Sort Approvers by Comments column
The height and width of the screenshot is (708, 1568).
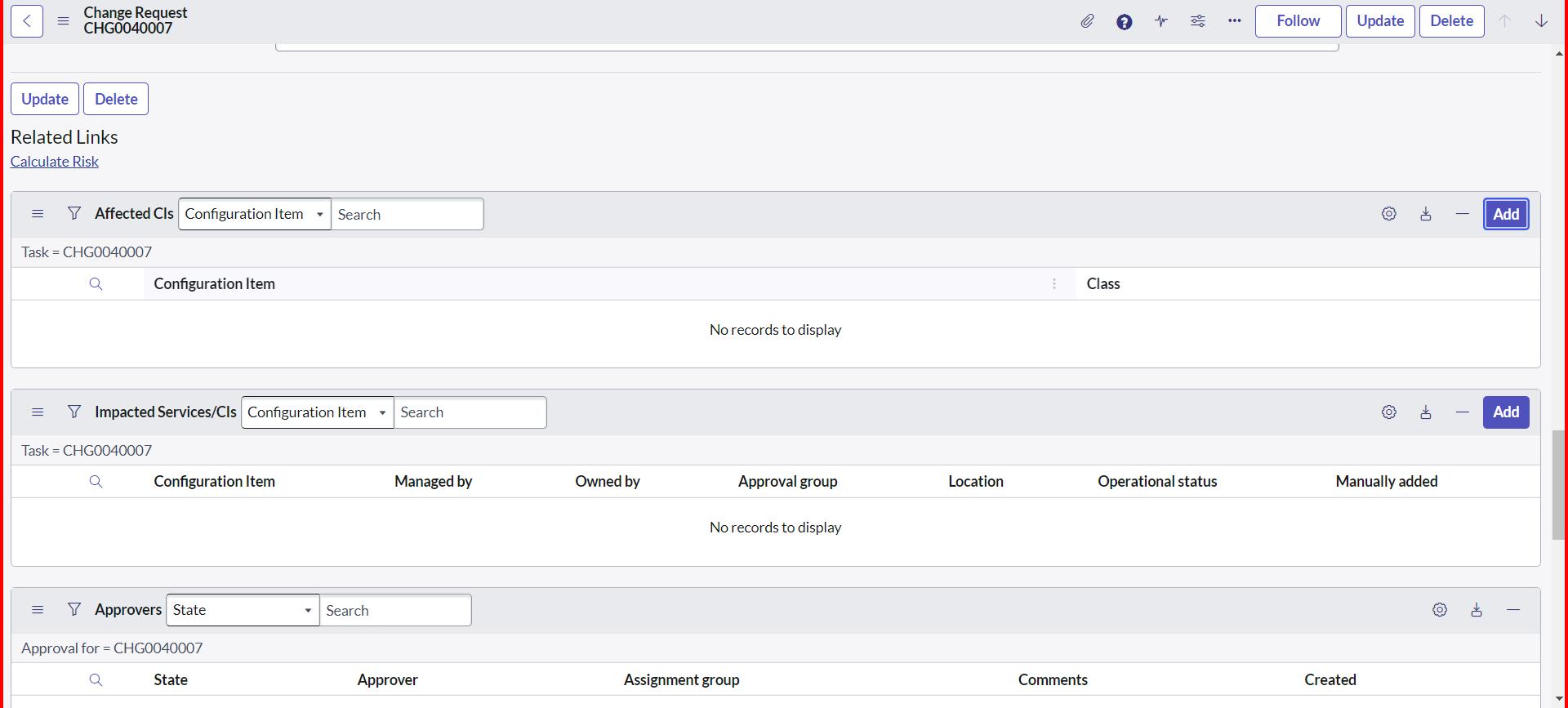[x=1053, y=680]
